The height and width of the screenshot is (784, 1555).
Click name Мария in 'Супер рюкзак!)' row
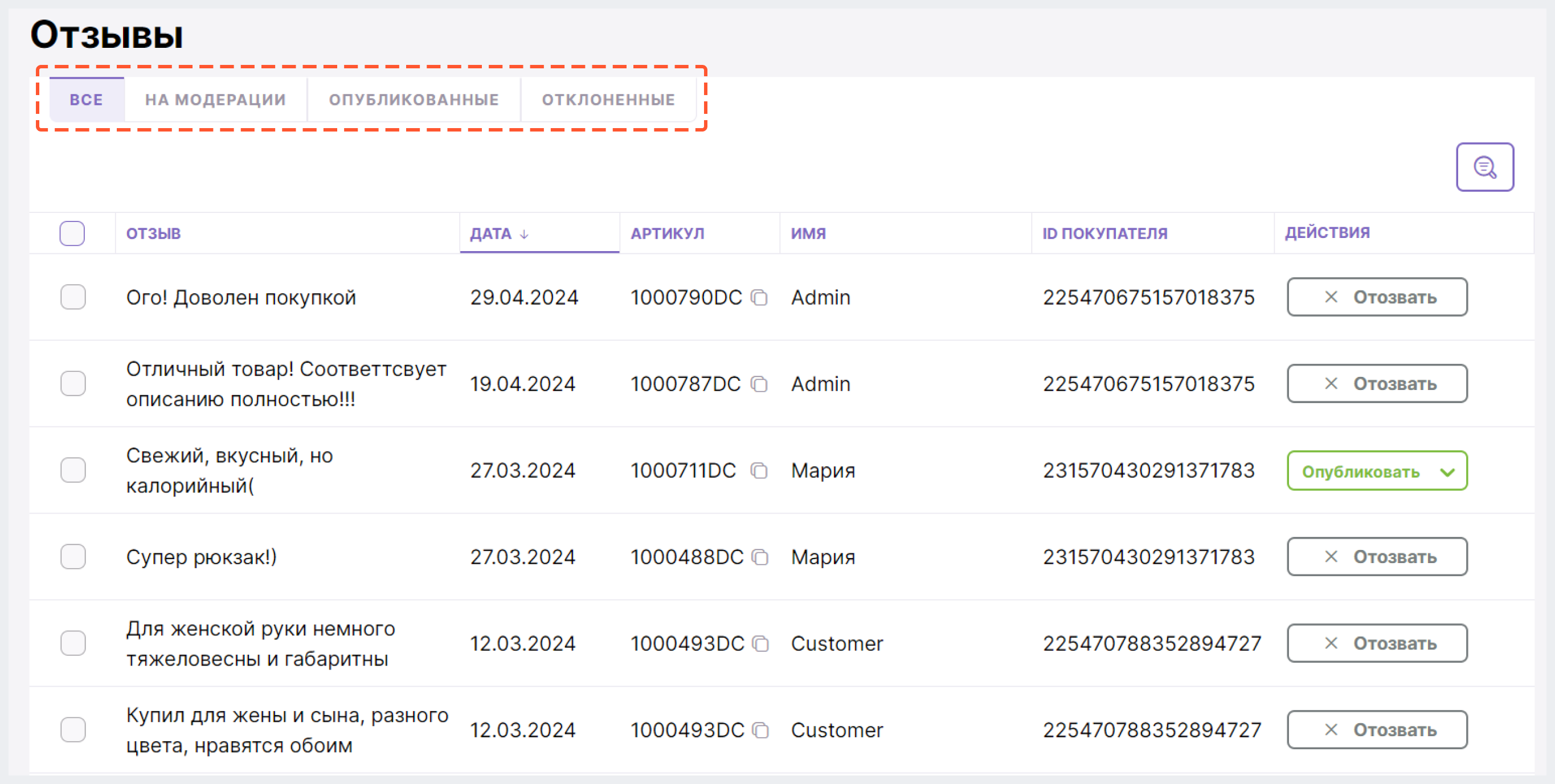[x=824, y=557]
